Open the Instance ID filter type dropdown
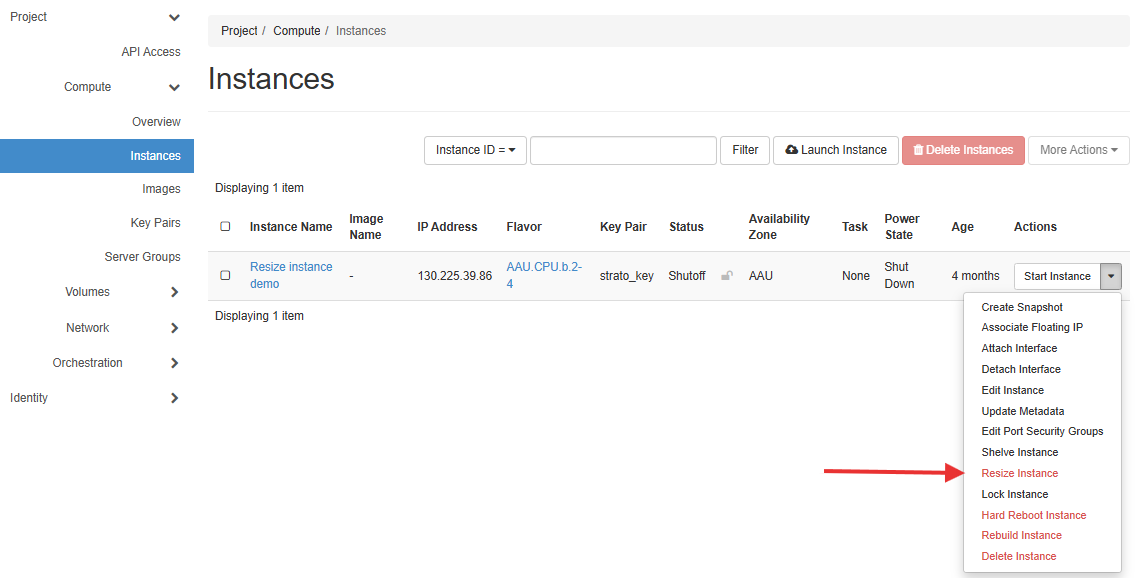The width and height of the screenshot is (1136, 578). click(x=475, y=150)
